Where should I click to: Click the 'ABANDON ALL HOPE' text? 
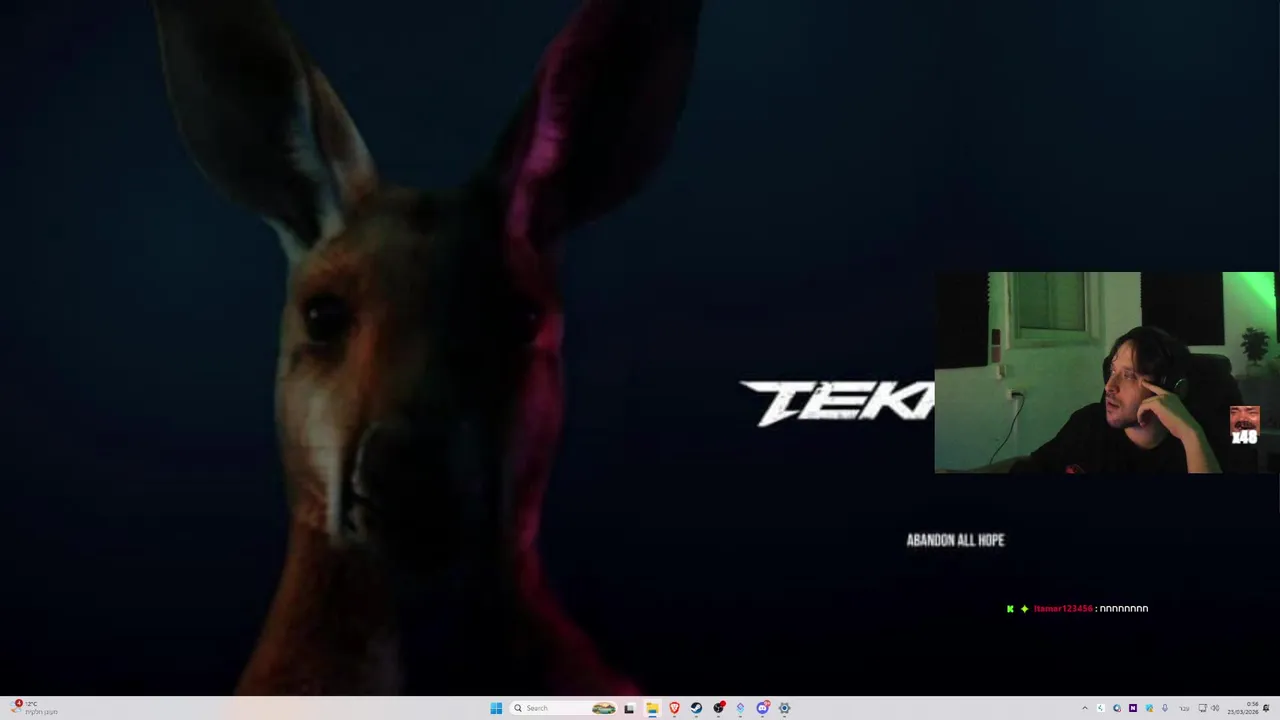tap(955, 540)
